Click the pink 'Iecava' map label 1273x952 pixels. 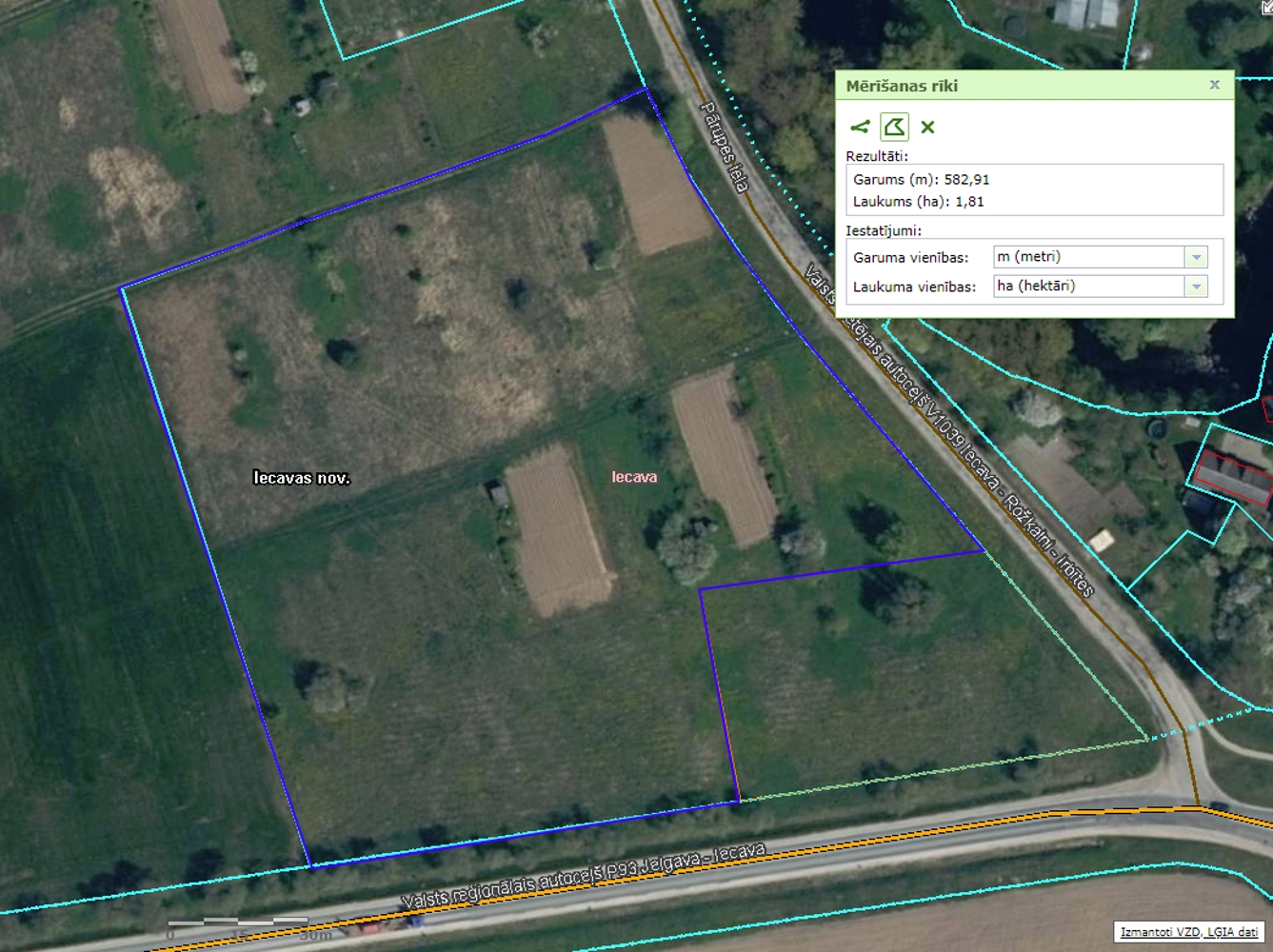(634, 477)
